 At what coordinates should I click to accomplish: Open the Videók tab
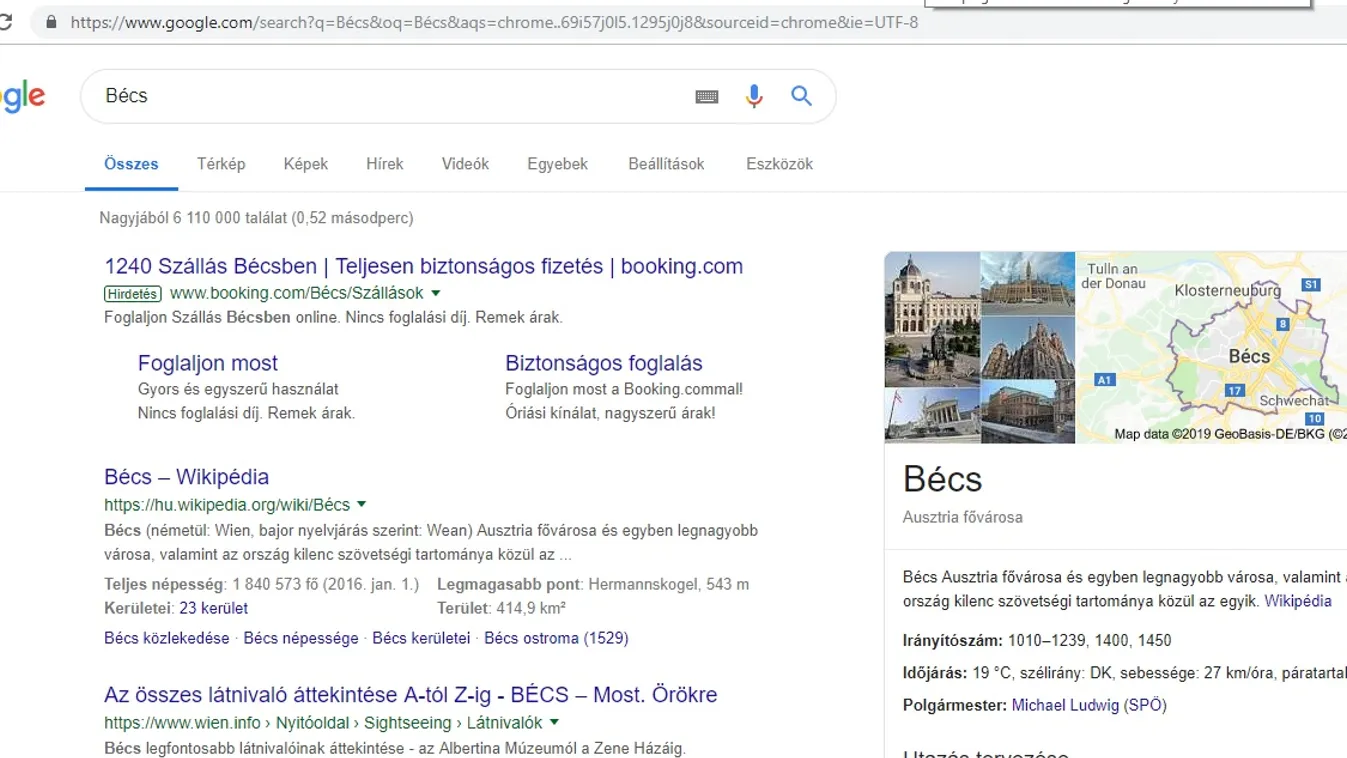tap(465, 164)
